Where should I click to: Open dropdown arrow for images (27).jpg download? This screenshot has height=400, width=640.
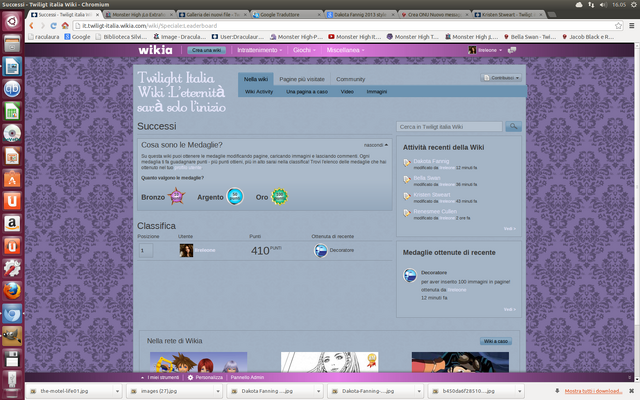[218, 391]
